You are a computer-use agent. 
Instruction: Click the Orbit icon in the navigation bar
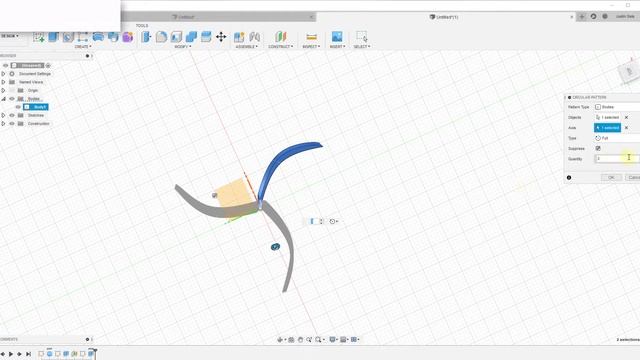(280, 340)
